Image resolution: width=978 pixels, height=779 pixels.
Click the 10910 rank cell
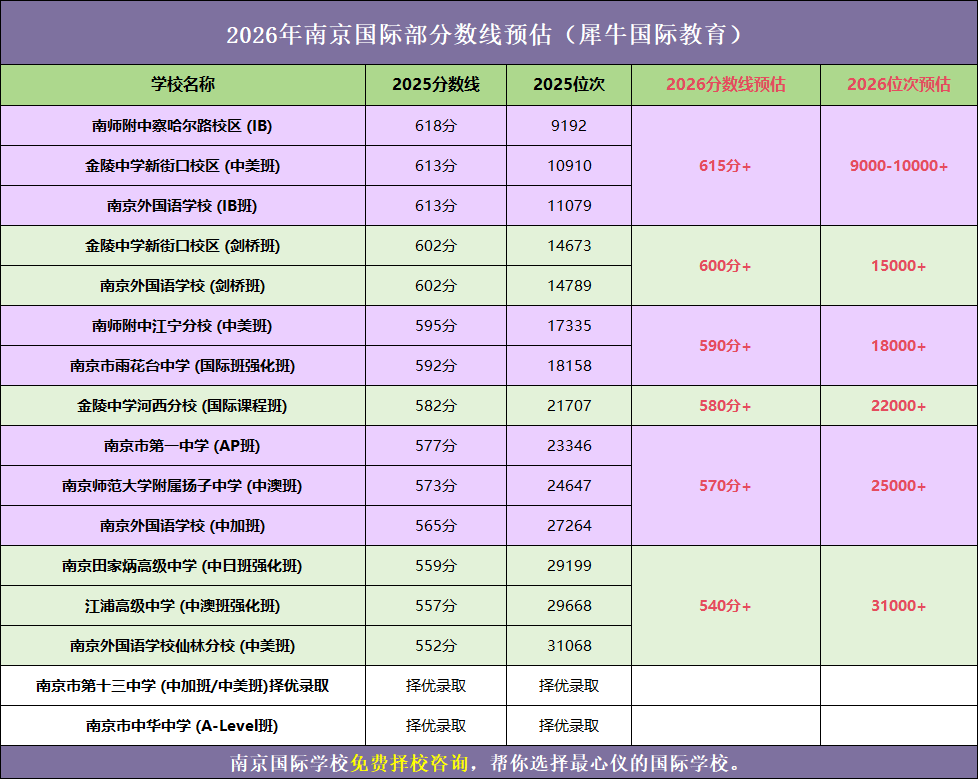tap(569, 166)
